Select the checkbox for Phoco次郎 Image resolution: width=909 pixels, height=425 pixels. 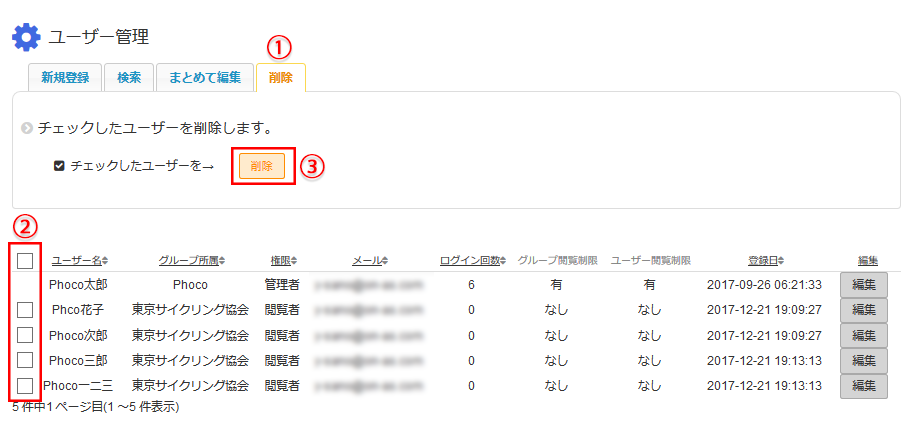[25, 335]
